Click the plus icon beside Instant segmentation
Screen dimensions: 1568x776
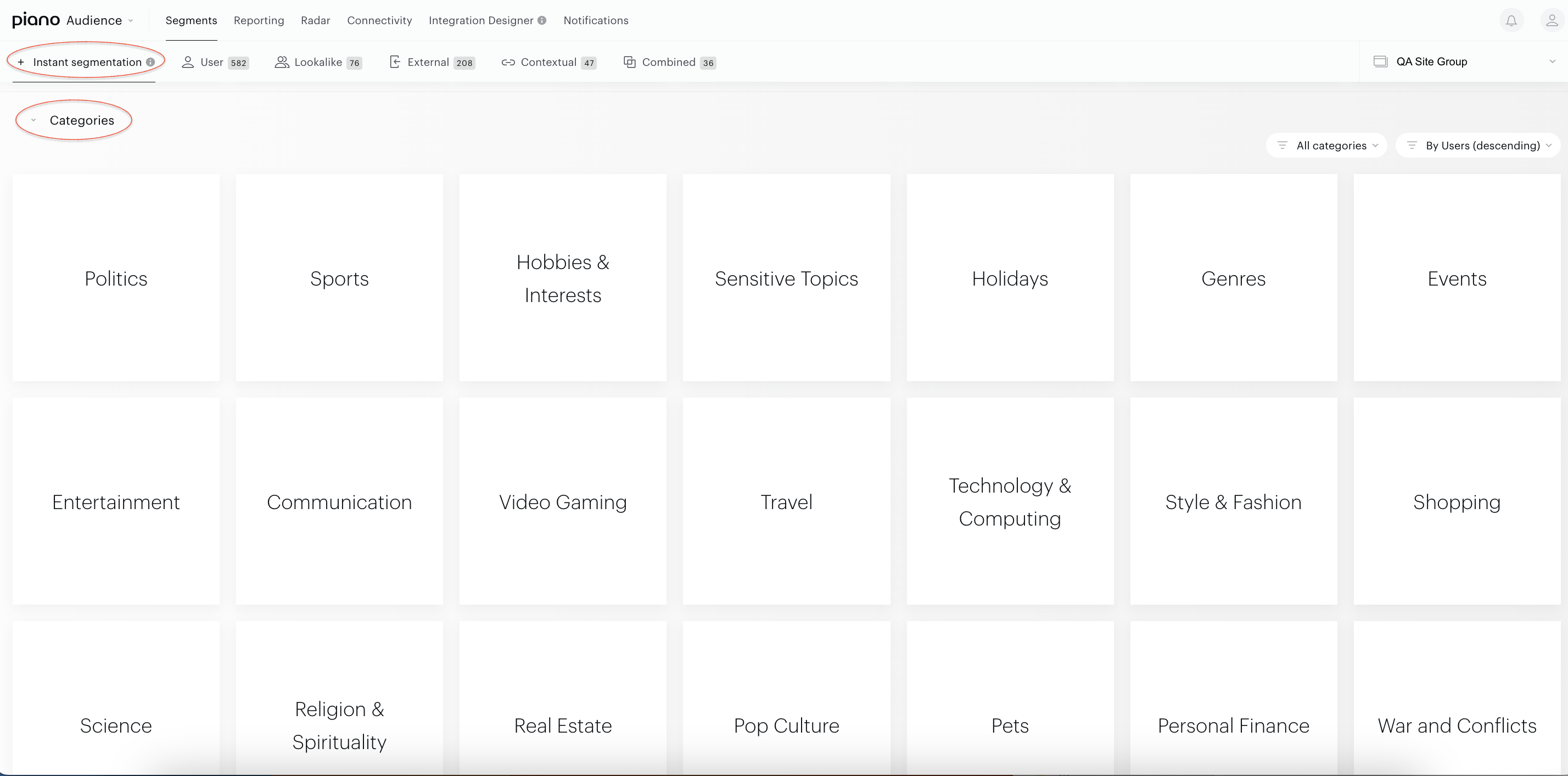(x=21, y=62)
